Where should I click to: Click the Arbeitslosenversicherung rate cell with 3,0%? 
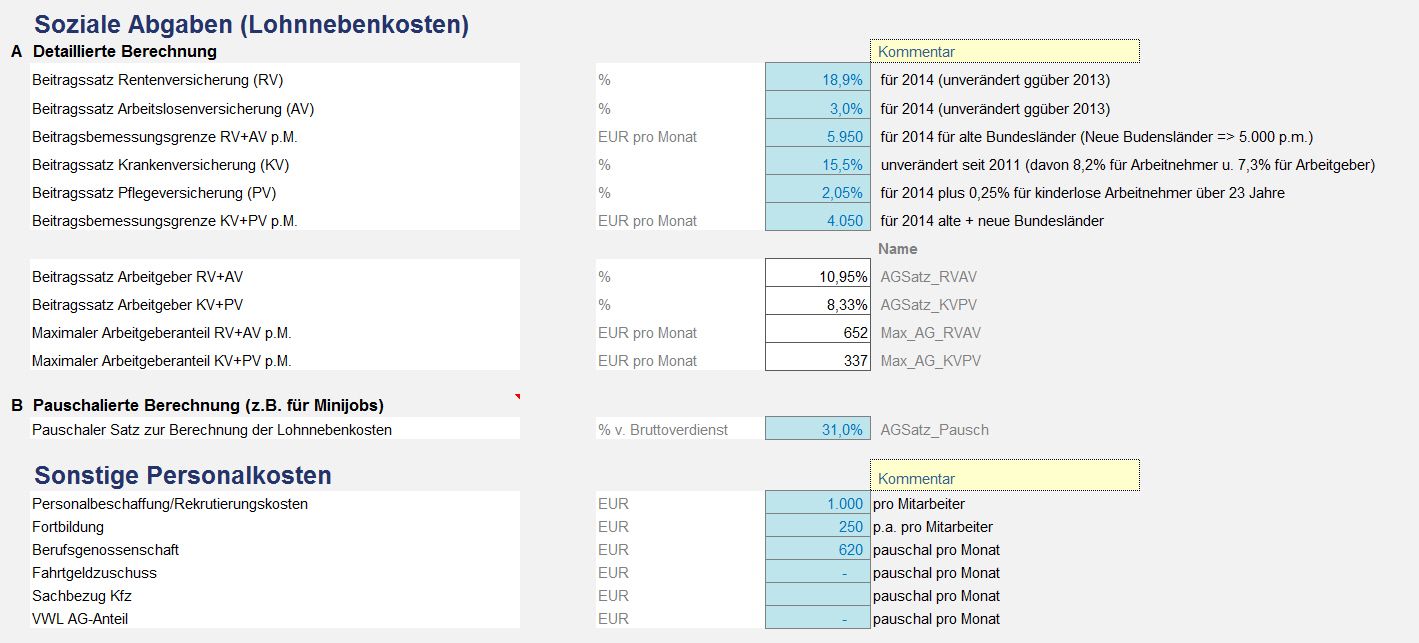click(x=817, y=108)
